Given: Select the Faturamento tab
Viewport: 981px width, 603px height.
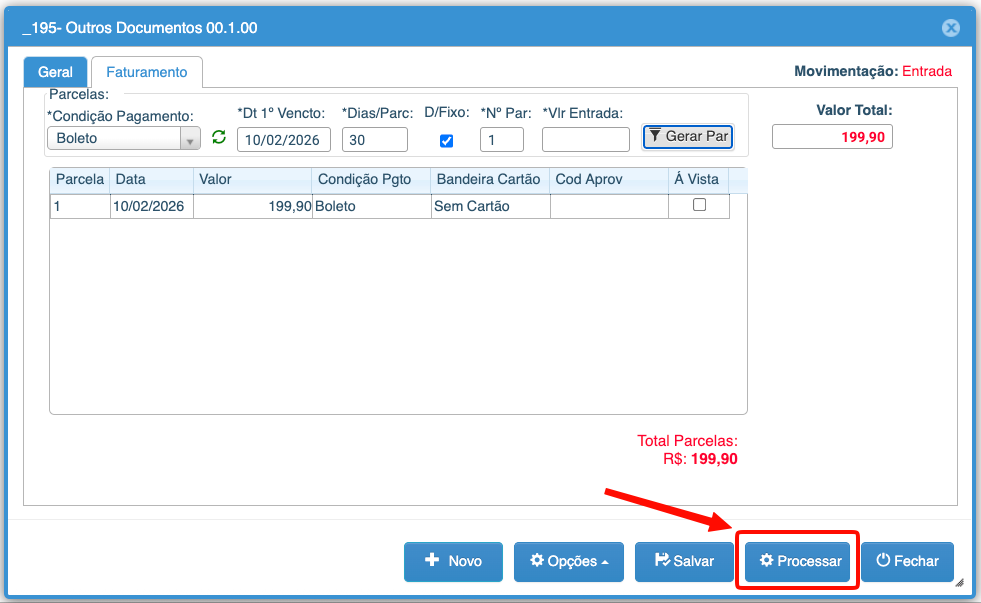Looking at the screenshot, I should pyautogui.click(x=147, y=72).
